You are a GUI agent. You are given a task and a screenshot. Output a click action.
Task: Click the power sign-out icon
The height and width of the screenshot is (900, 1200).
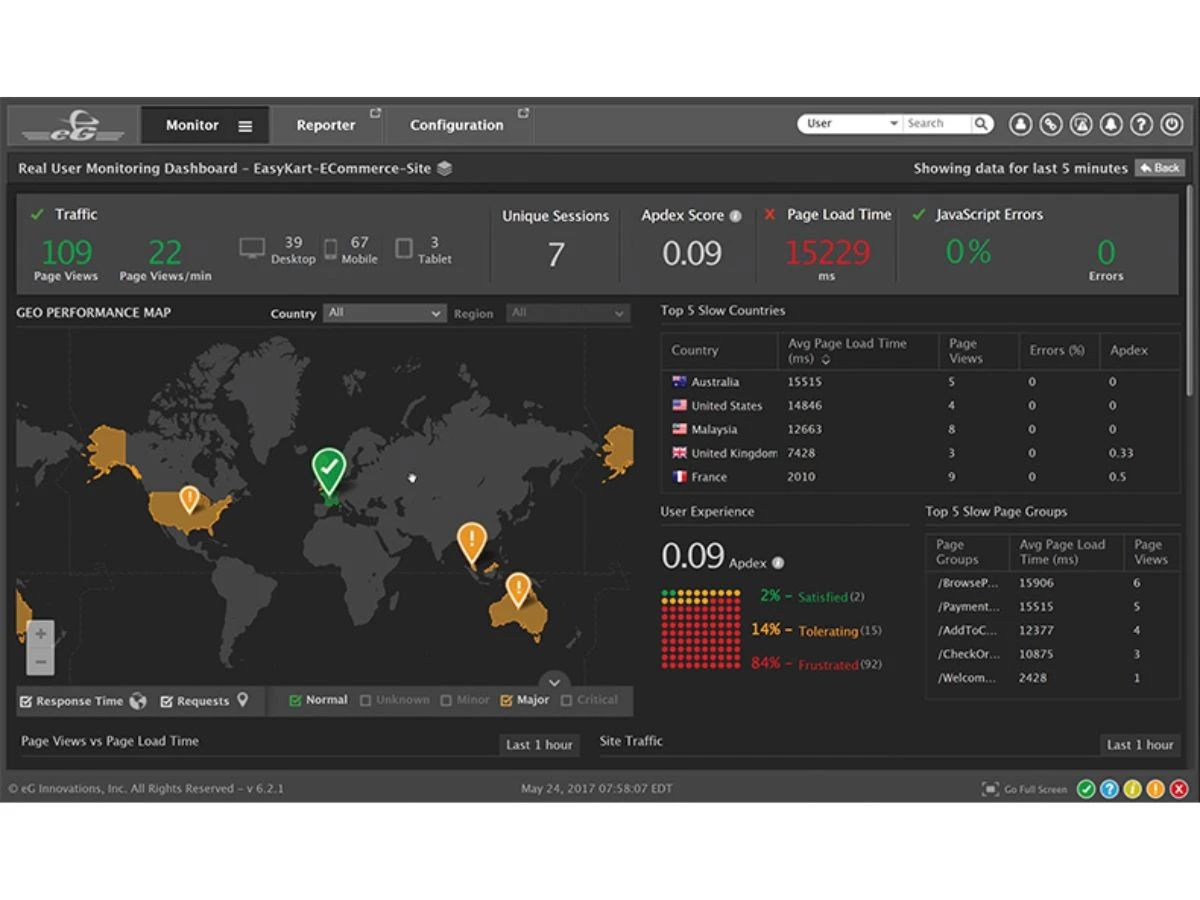point(1172,124)
